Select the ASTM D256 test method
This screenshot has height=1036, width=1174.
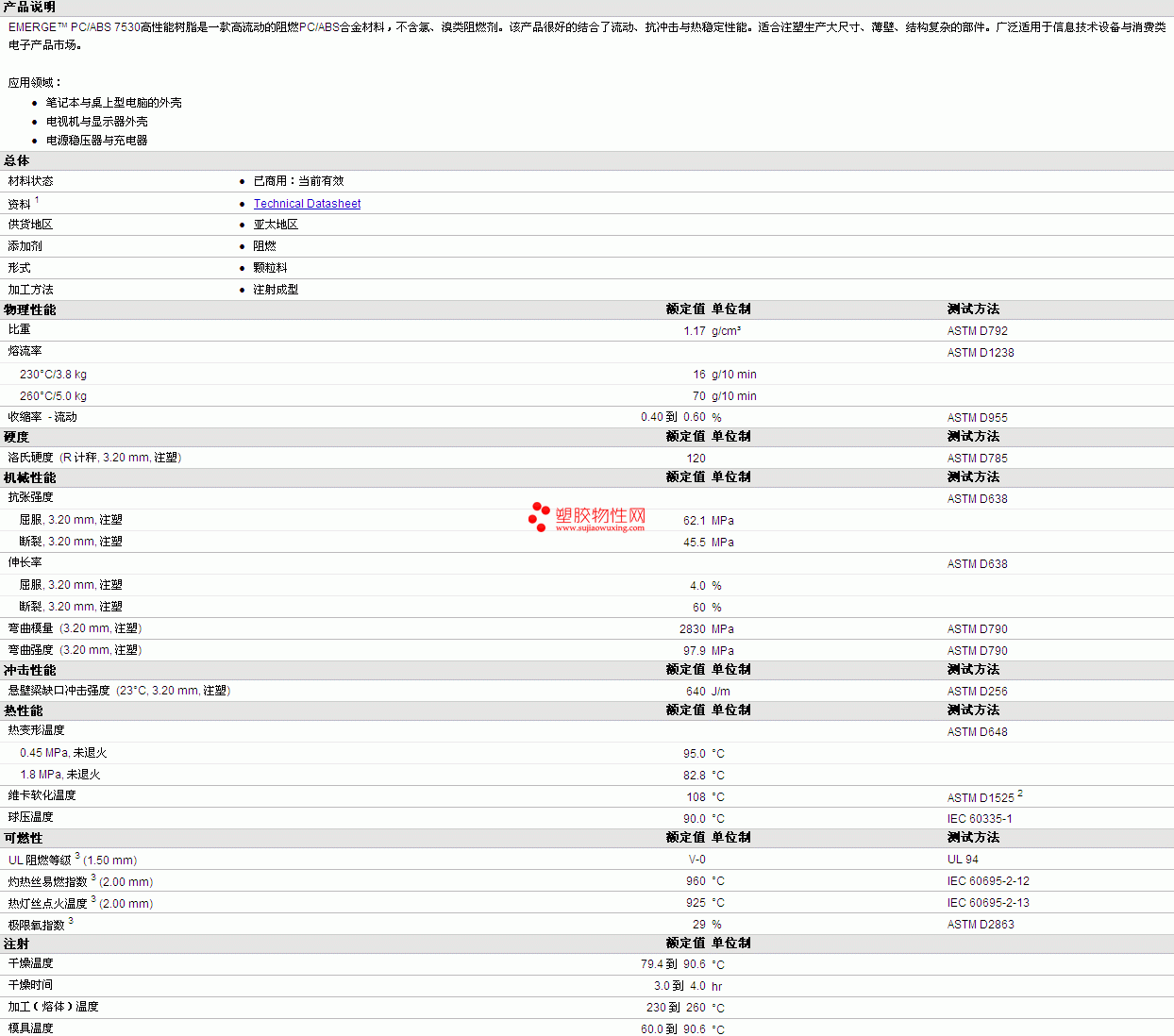978,692
